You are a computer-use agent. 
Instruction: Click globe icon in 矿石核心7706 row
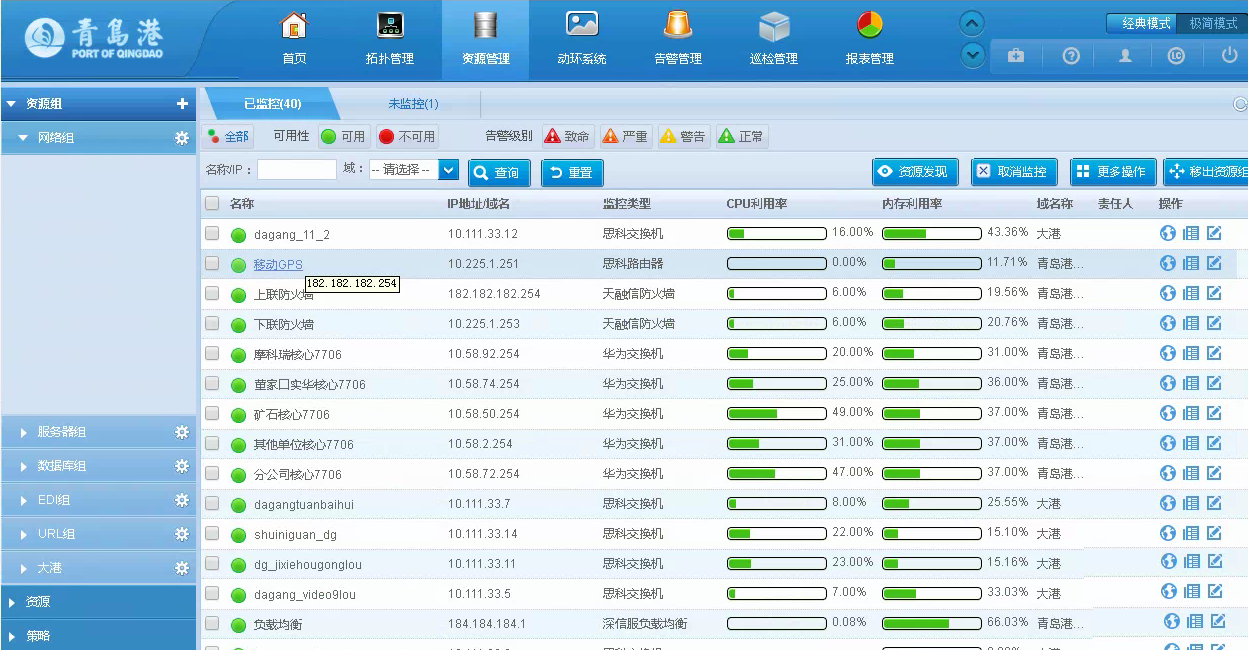(1167, 413)
